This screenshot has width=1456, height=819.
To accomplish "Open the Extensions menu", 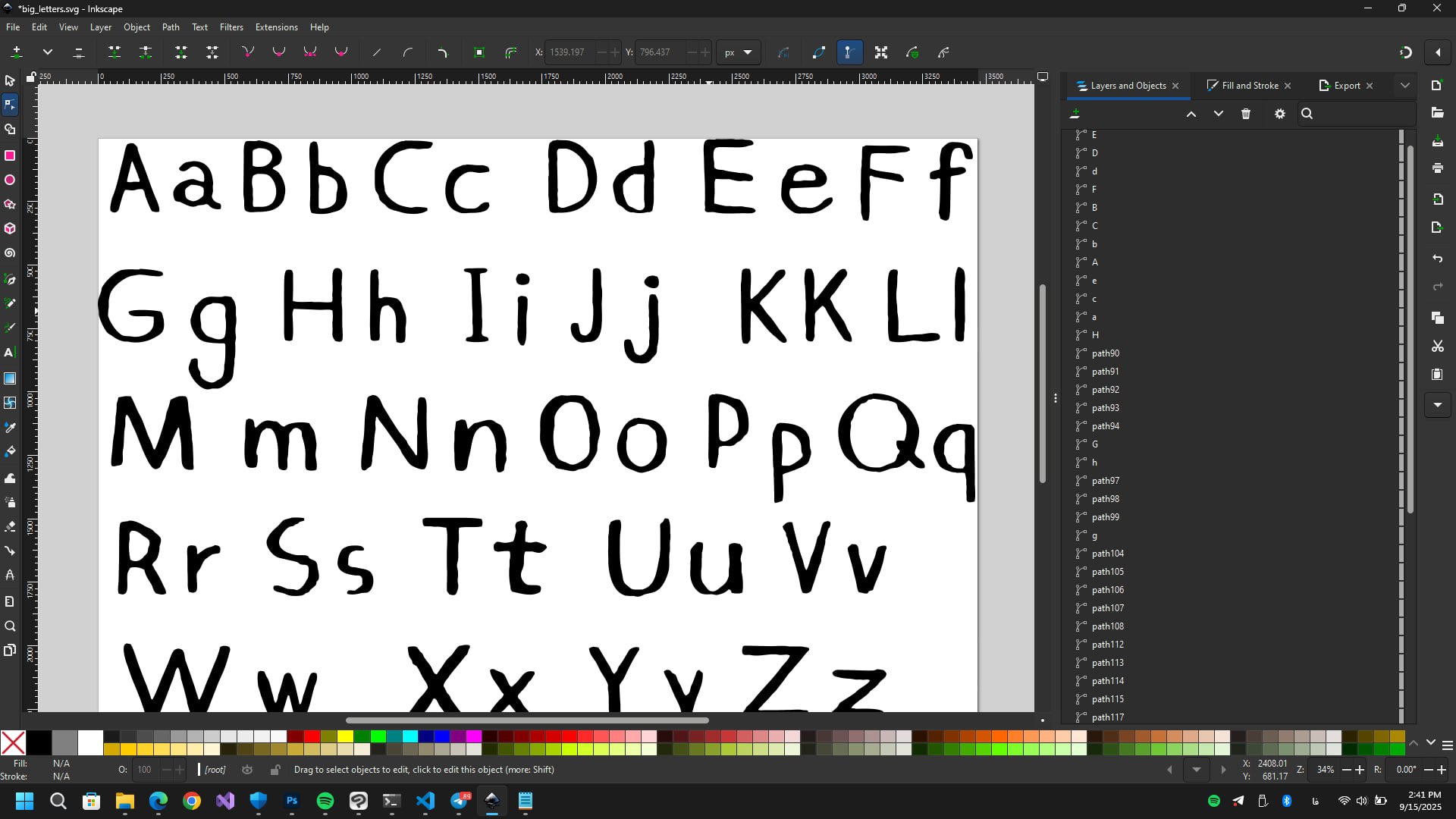I will [x=276, y=27].
